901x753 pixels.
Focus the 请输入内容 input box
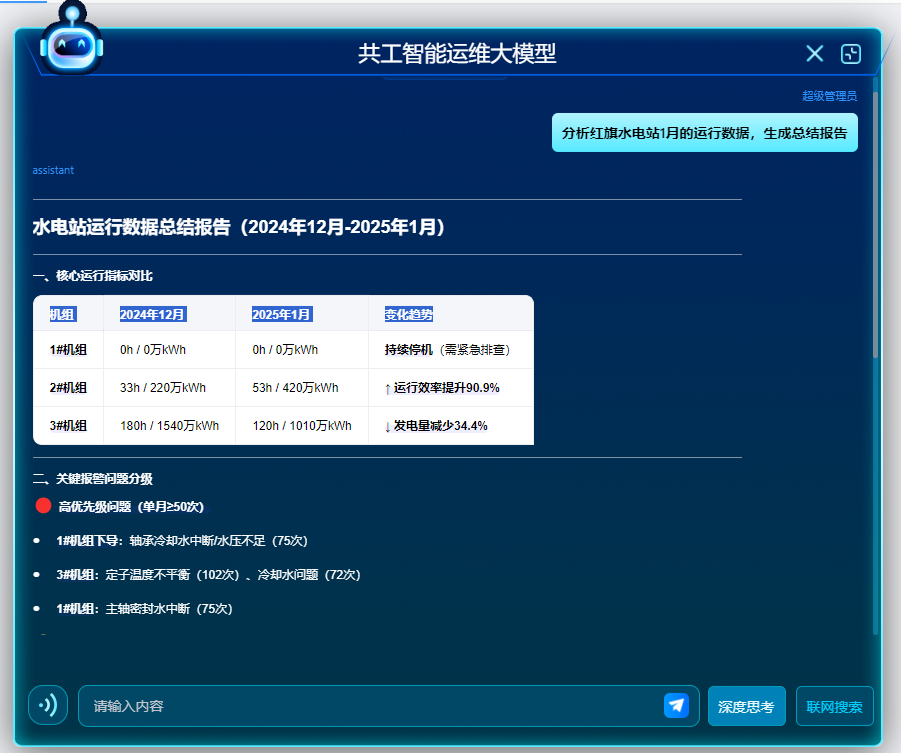(370, 706)
